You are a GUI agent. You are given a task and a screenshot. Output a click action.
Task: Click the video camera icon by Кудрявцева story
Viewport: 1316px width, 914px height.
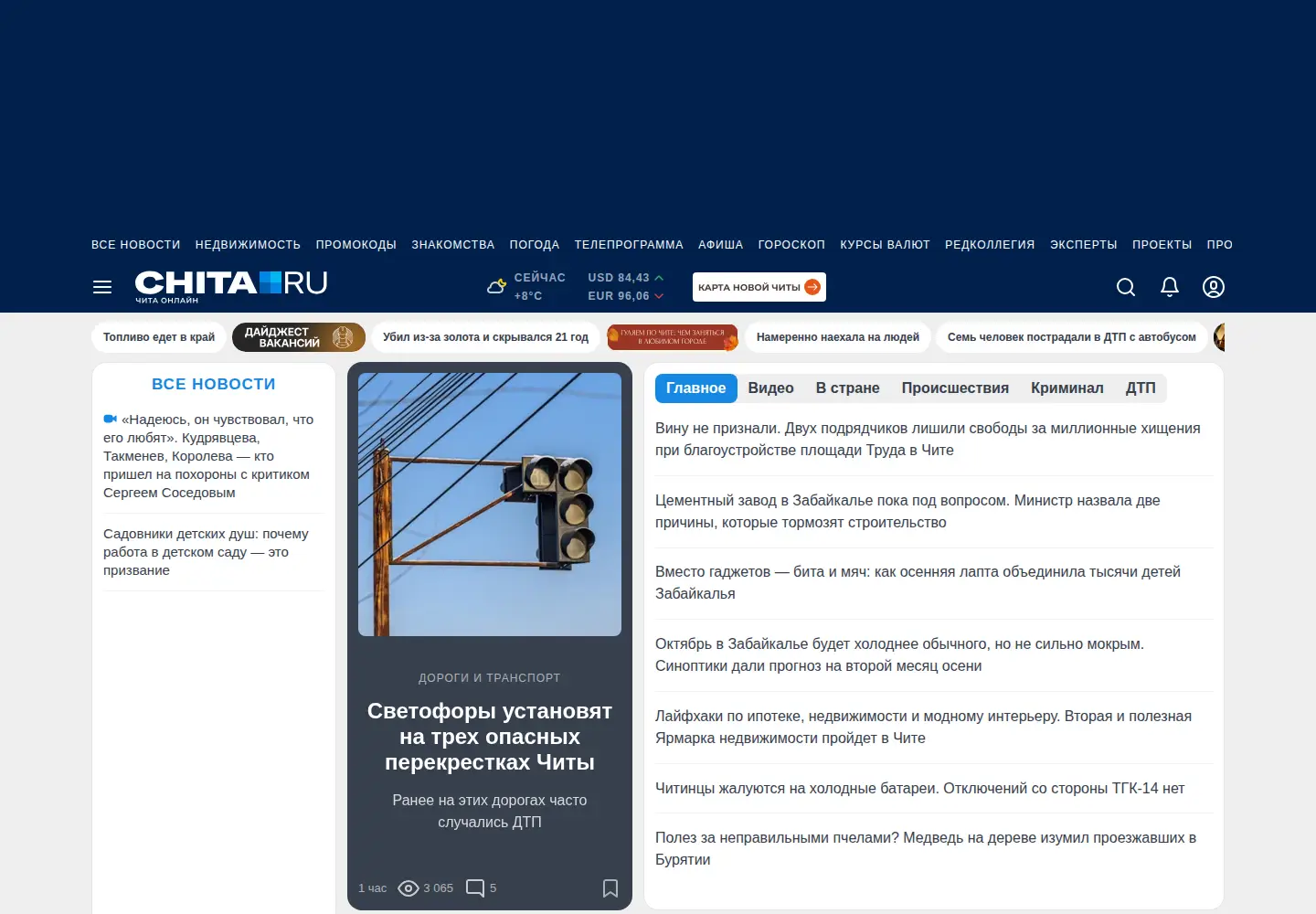(111, 420)
